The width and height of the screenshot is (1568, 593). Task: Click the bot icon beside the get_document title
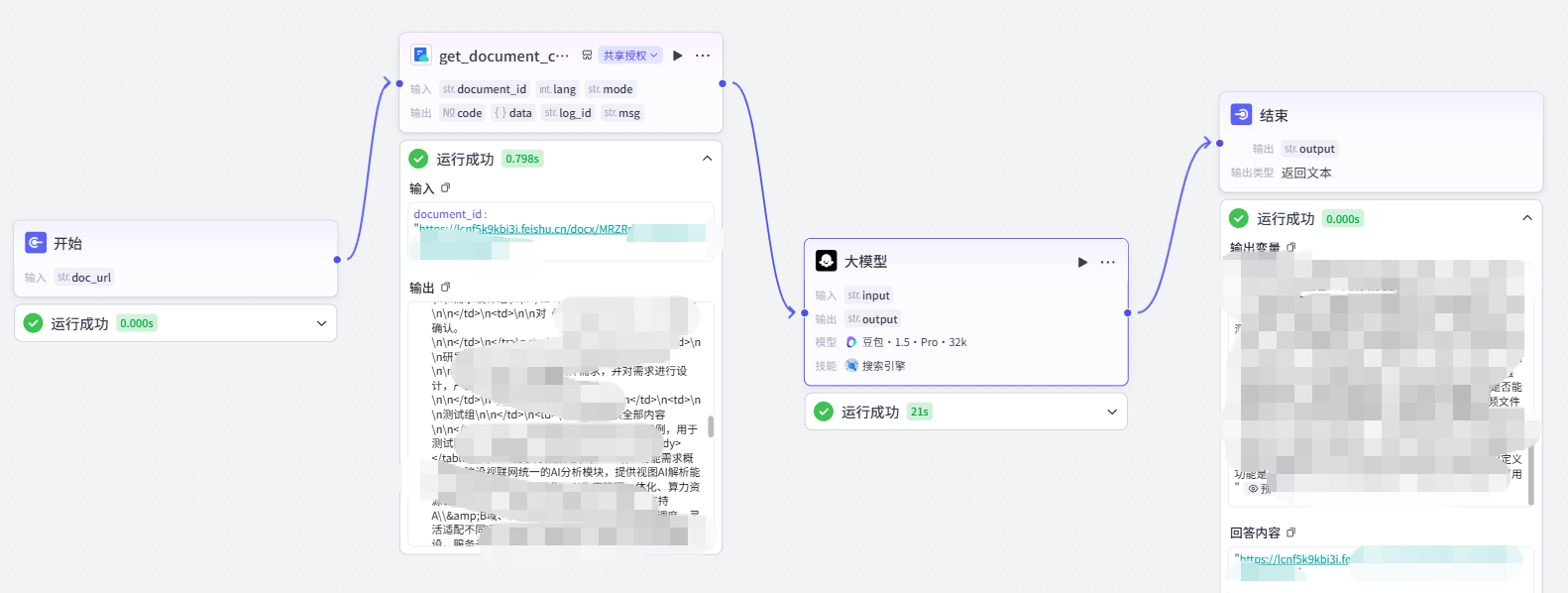(x=587, y=56)
